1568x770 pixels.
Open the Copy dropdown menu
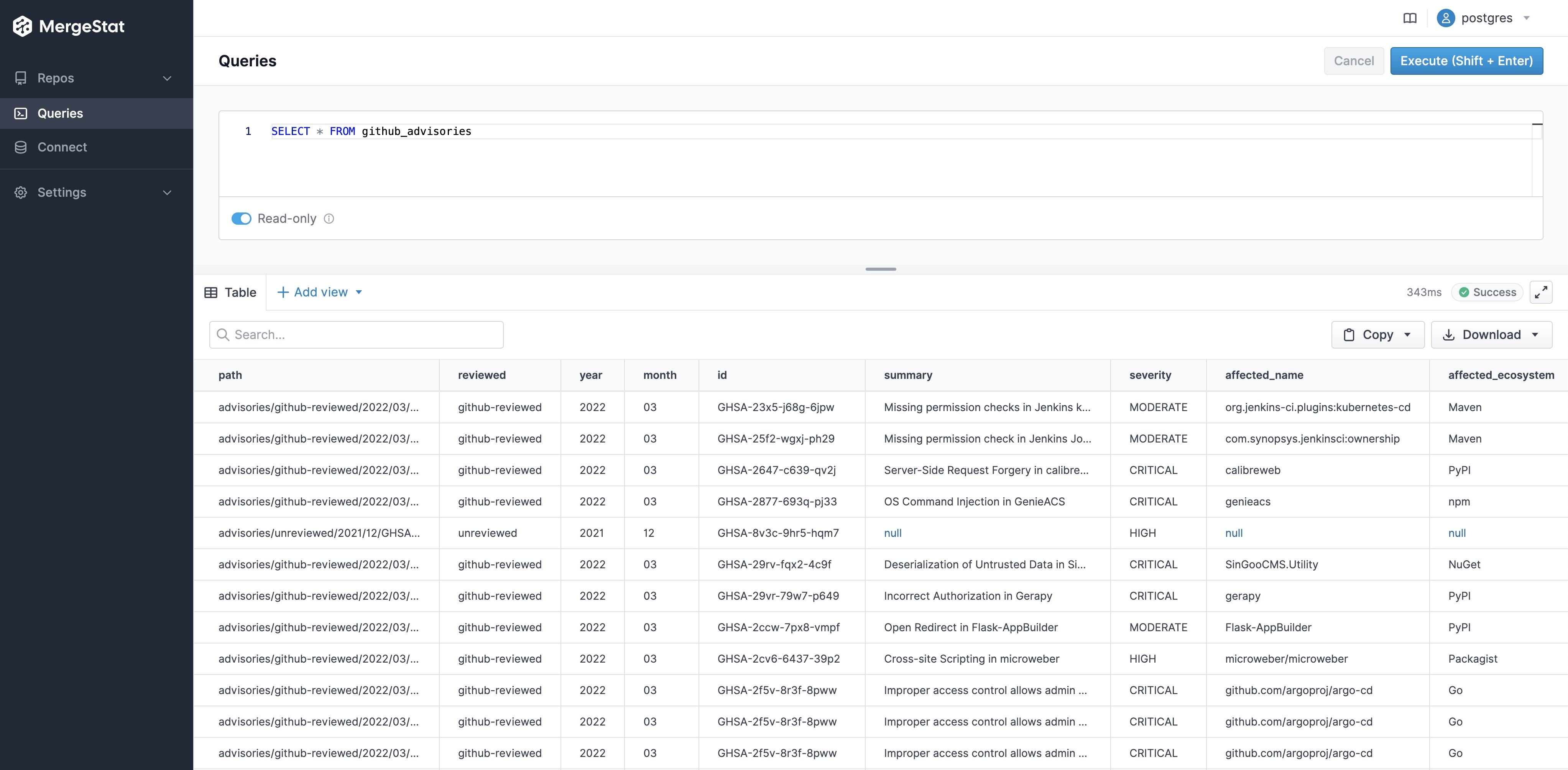coord(1377,335)
